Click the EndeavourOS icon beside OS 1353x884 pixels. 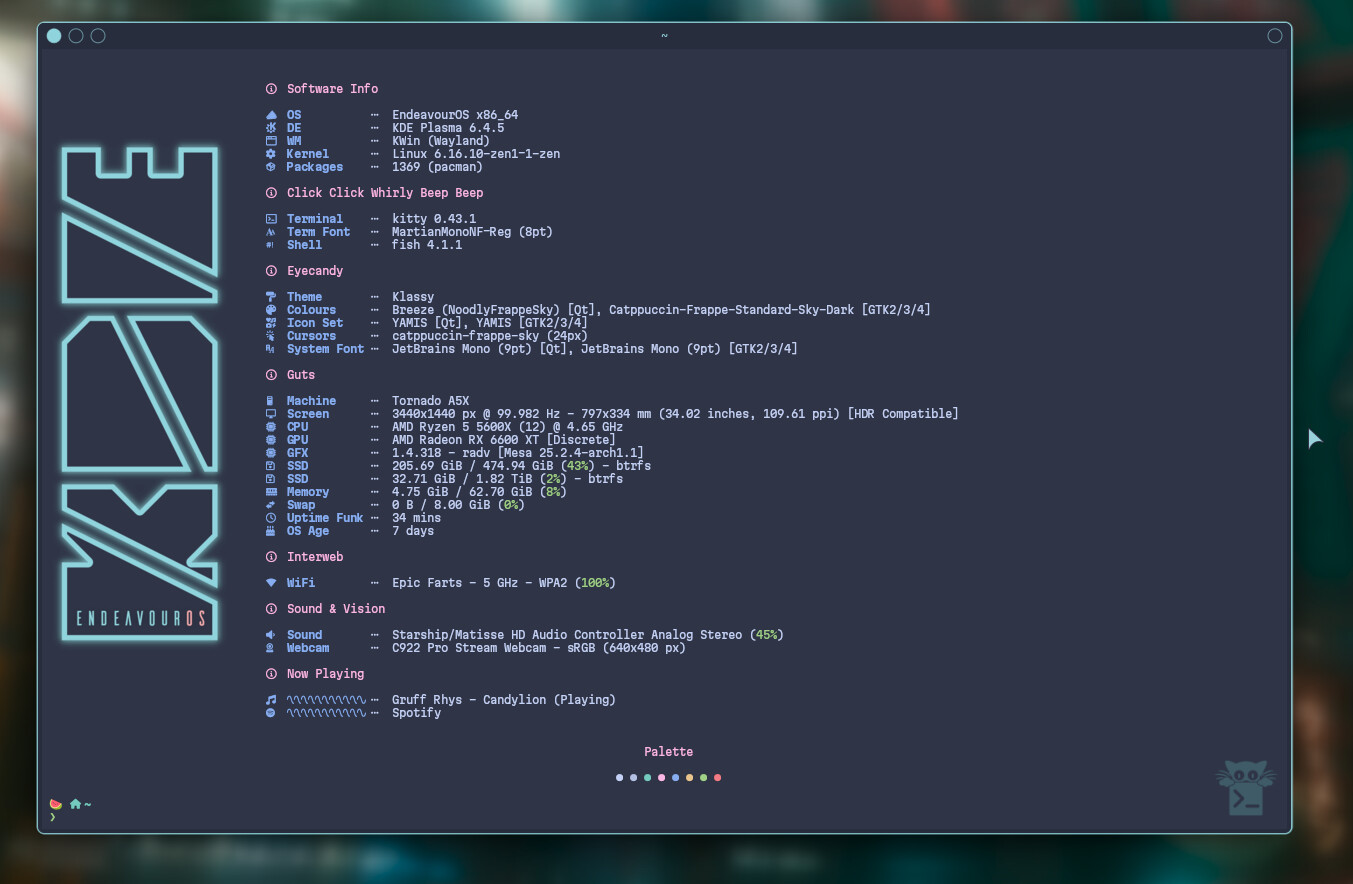[271, 115]
